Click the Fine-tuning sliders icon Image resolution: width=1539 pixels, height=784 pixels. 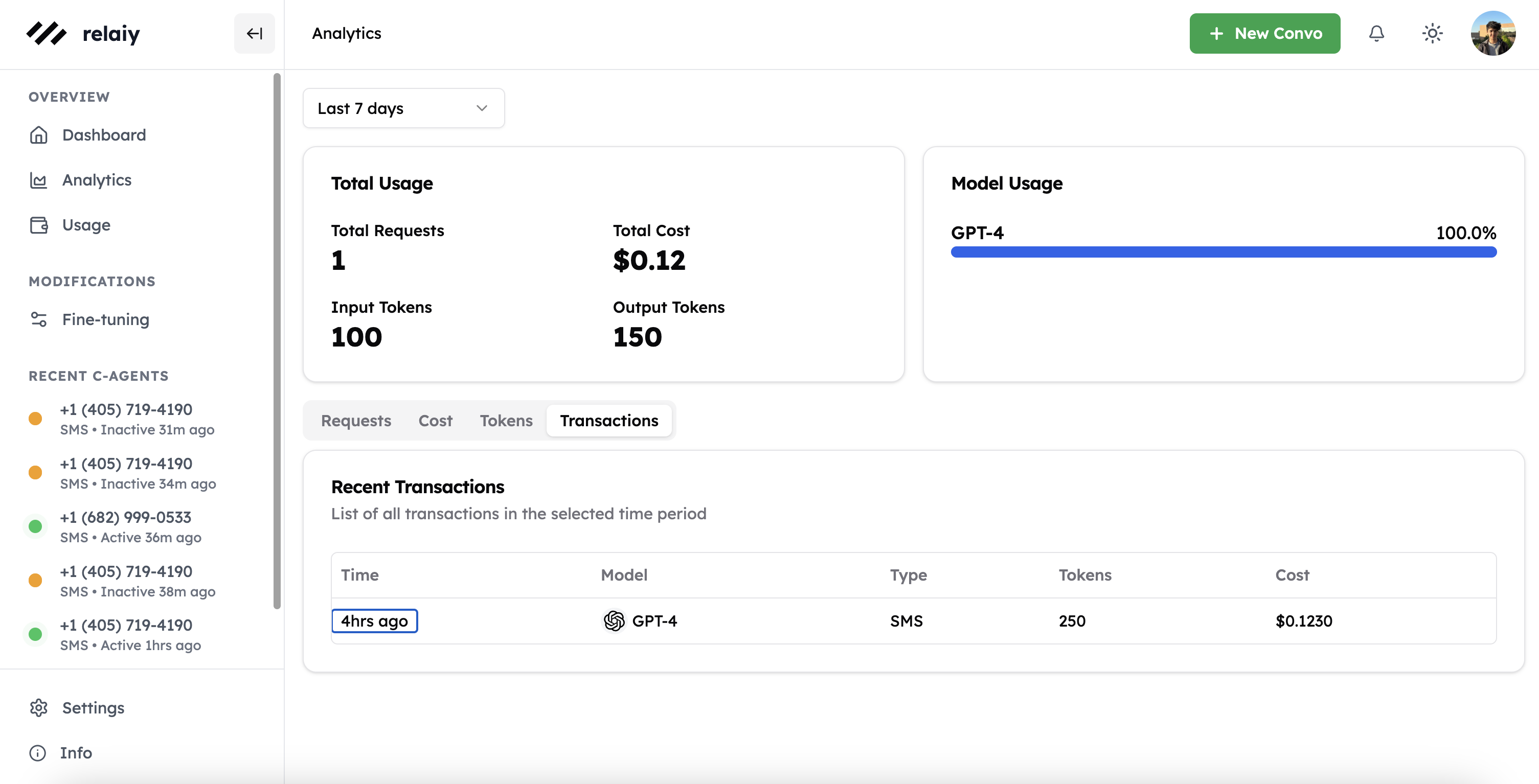pos(39,319)
